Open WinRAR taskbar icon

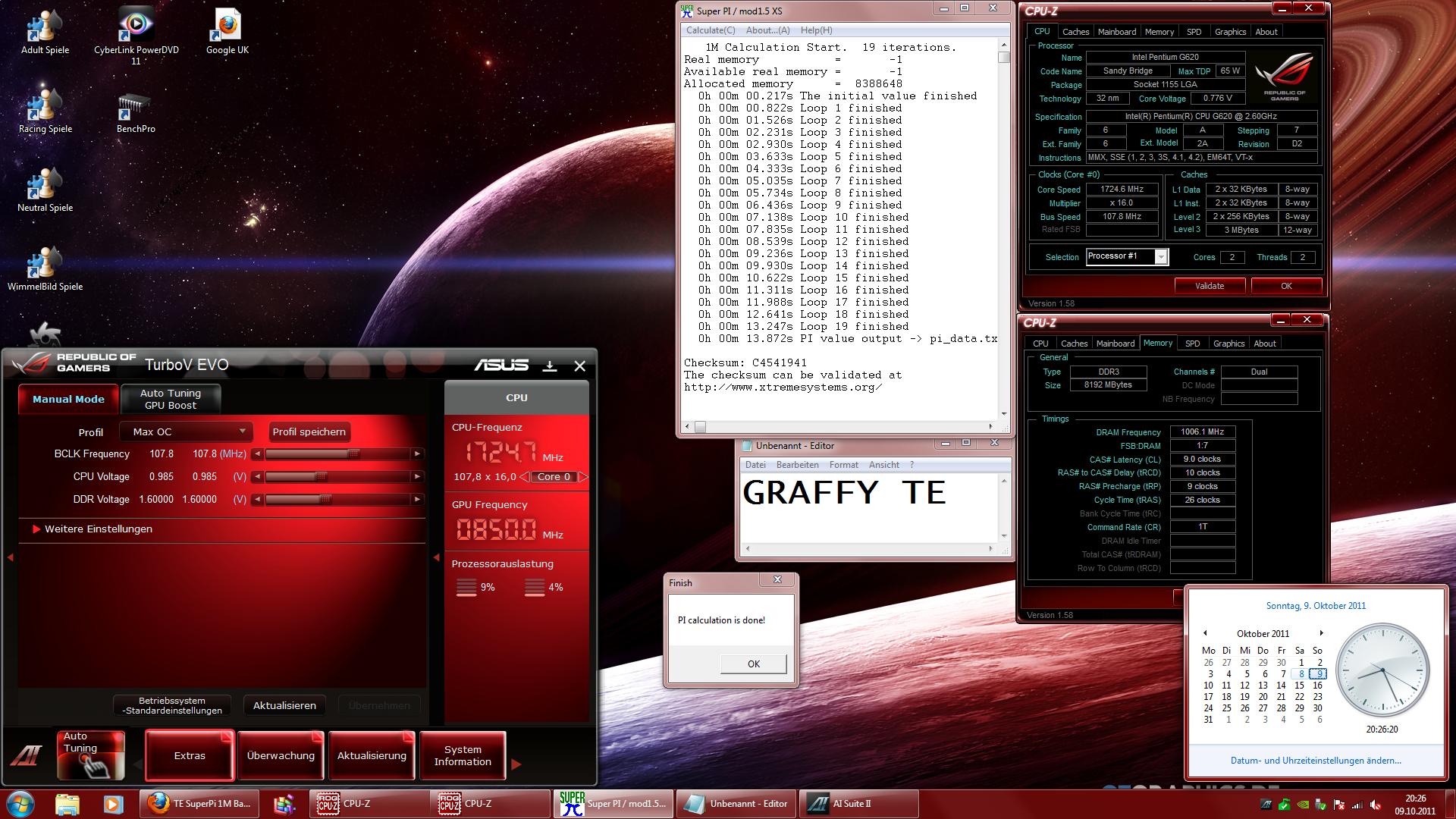click(x=284, y=804)
